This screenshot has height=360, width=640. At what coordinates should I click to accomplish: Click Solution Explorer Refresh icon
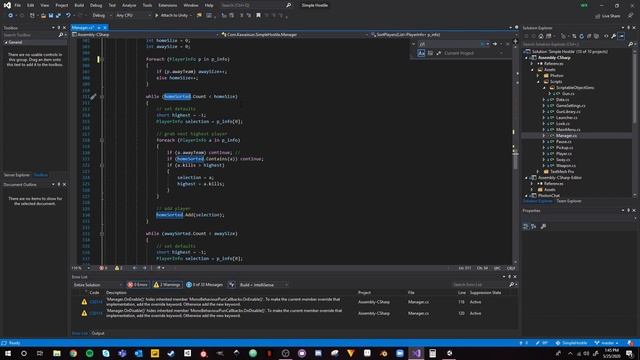point(581,36)
